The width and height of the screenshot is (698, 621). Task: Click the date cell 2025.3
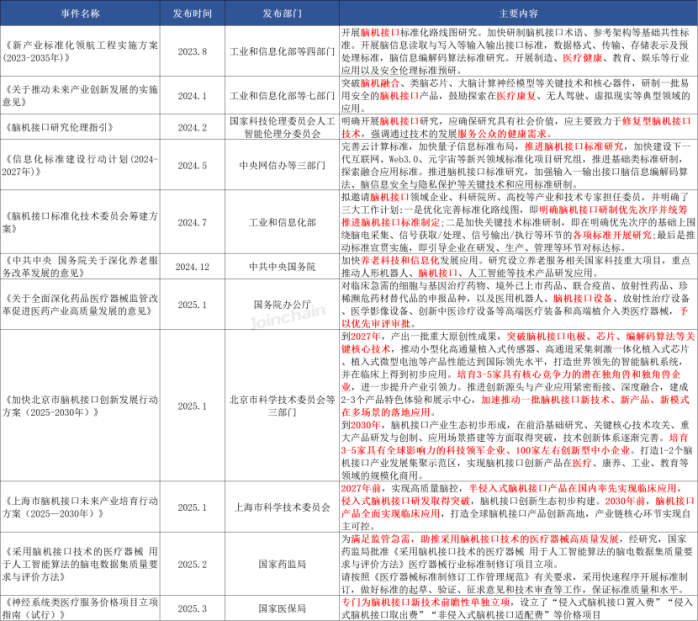192,608
